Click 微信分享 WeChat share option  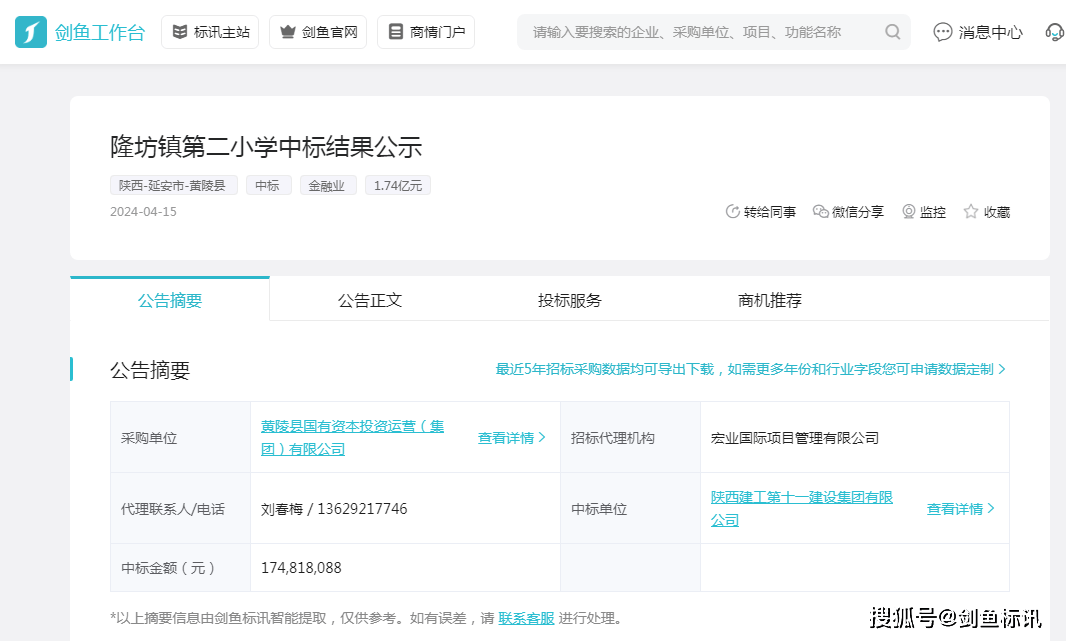click(848, 212)
